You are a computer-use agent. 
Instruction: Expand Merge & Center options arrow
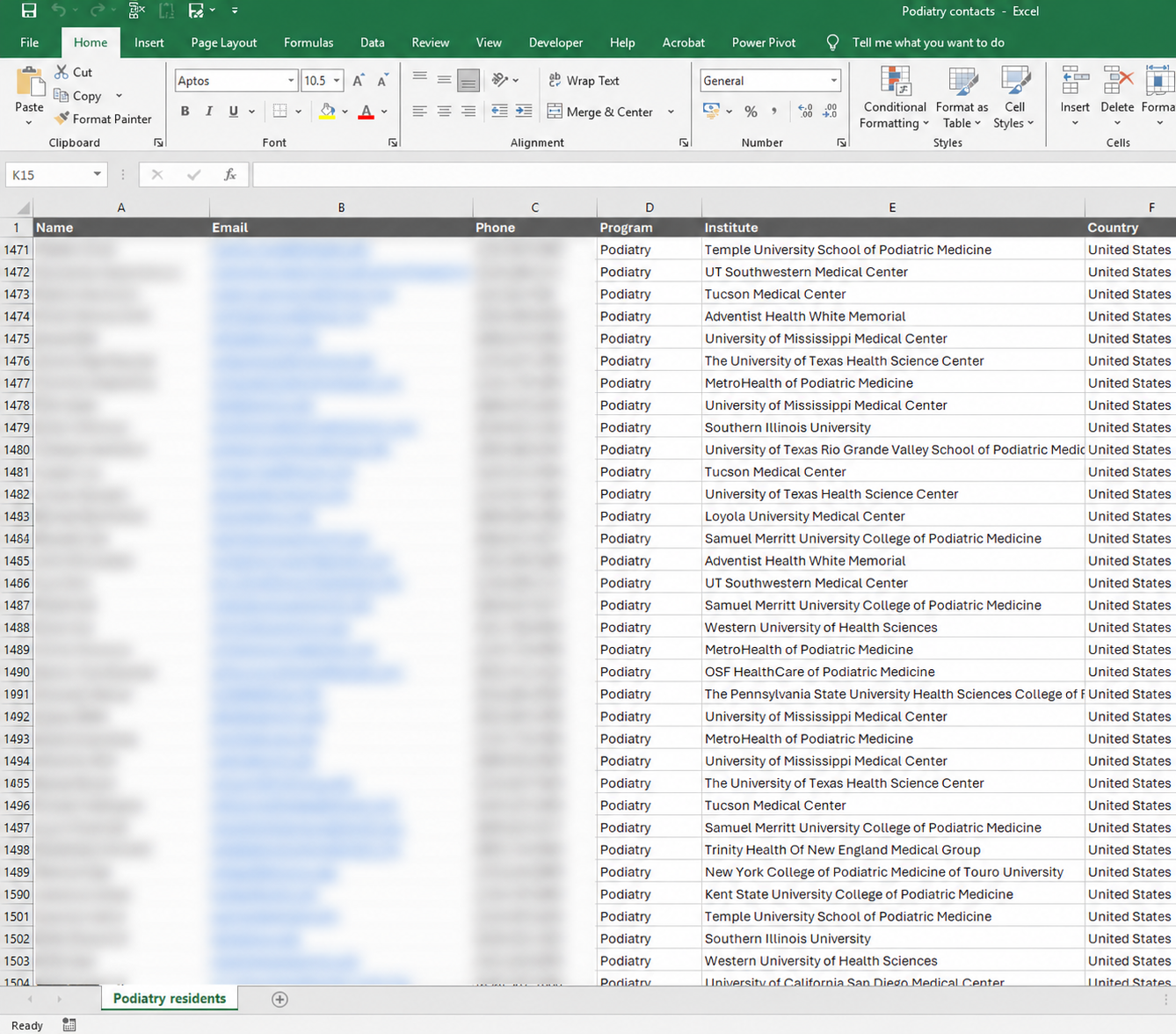coord(671,112)
